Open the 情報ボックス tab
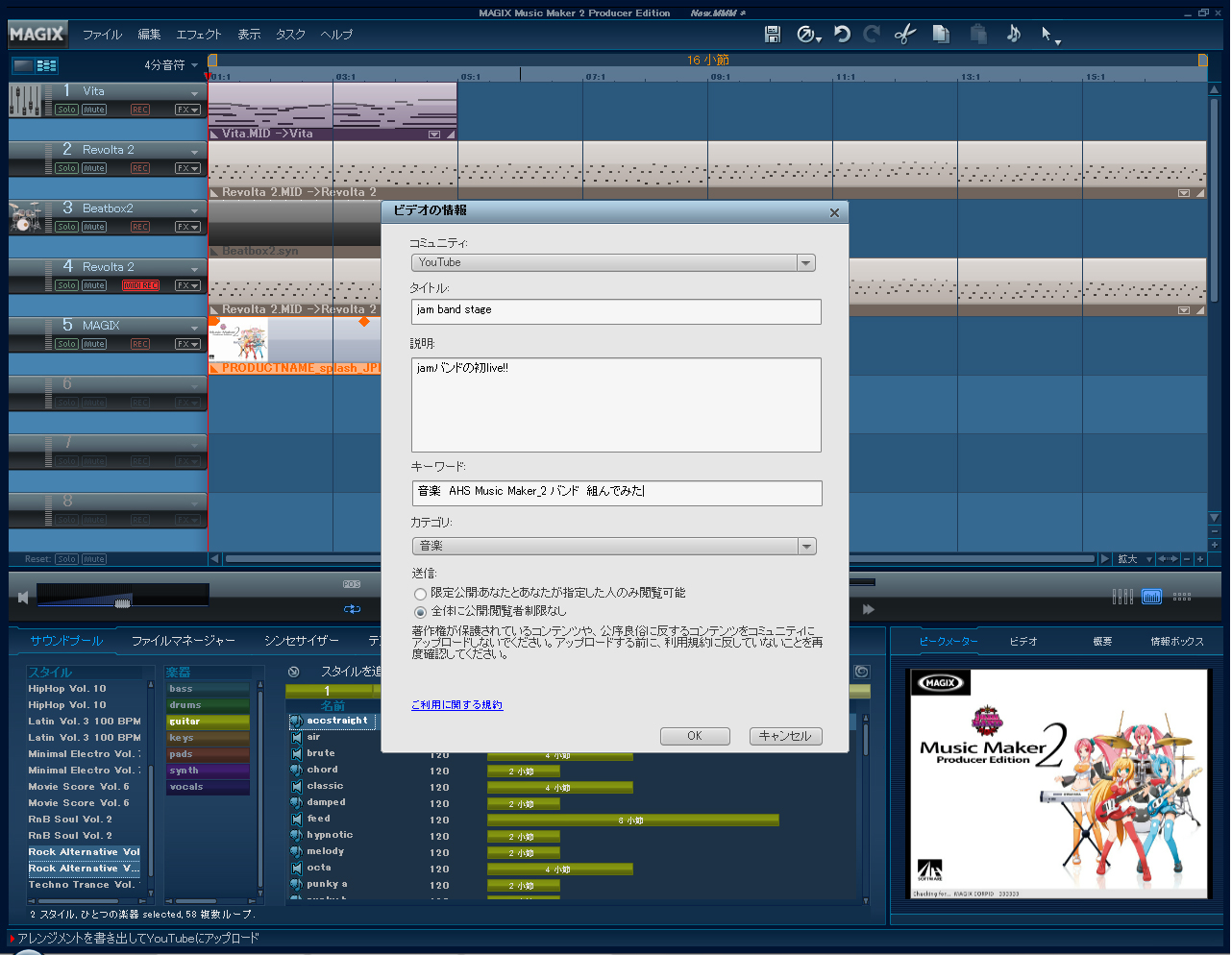Viewport: 1232px width, 955px height. click(1177, 642)
